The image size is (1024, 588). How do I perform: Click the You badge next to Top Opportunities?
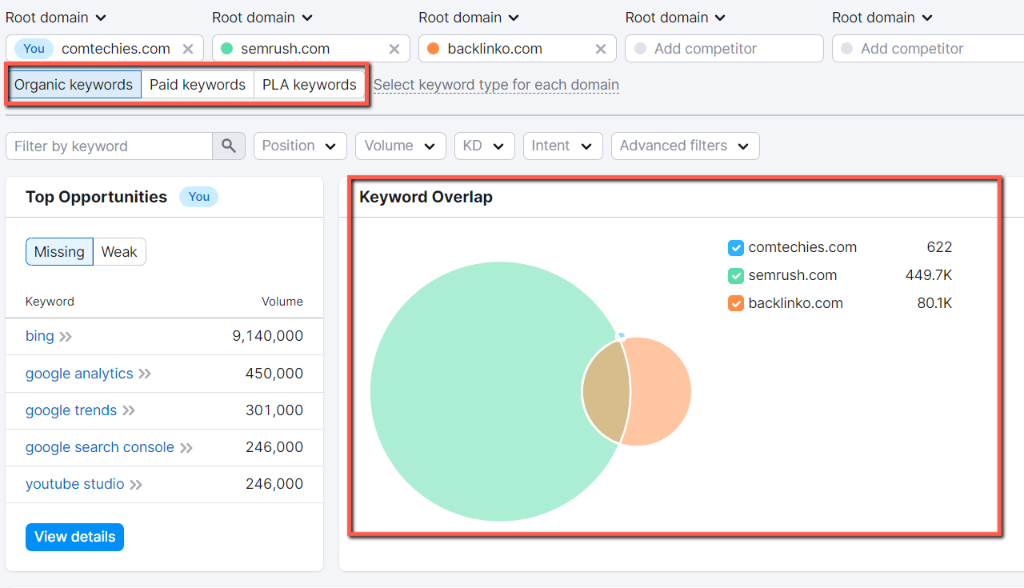(198, 197)
